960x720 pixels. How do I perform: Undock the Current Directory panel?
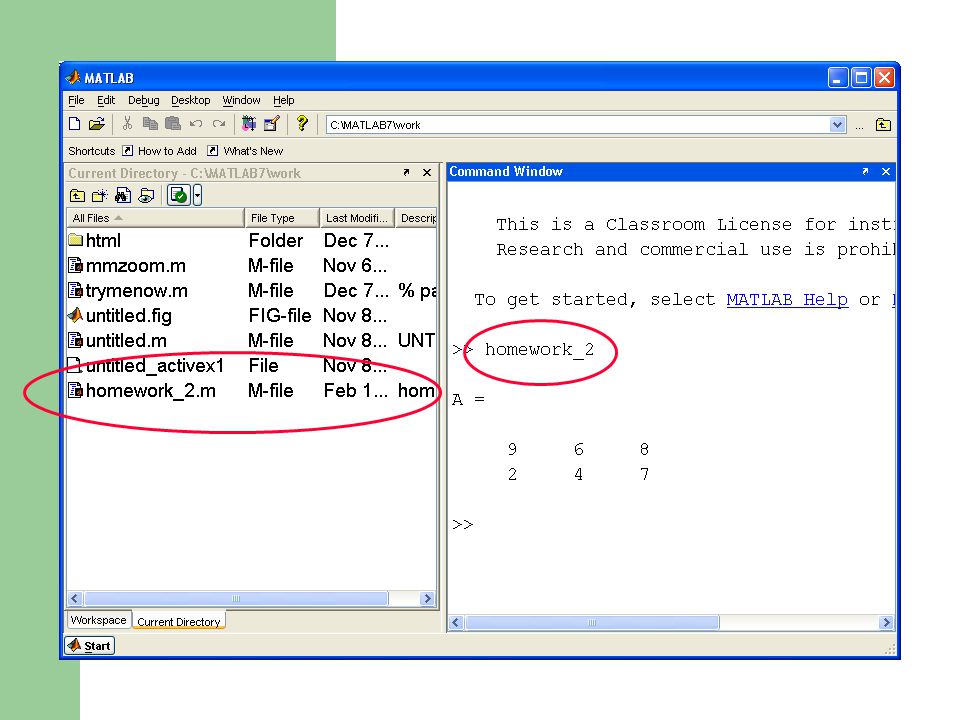tap(407, 173)
